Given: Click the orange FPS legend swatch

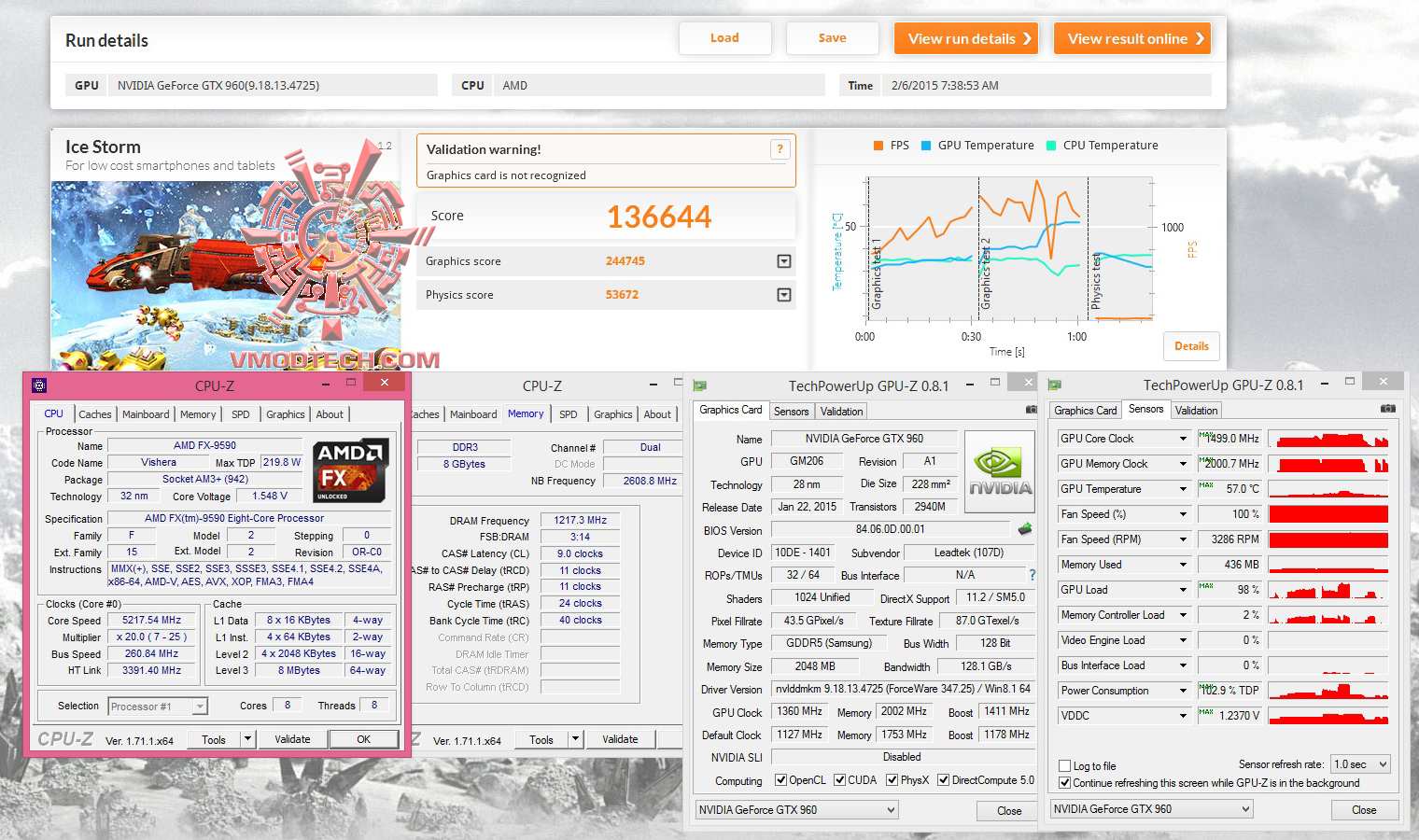Looking at the screenshot, I should (878, 146).
